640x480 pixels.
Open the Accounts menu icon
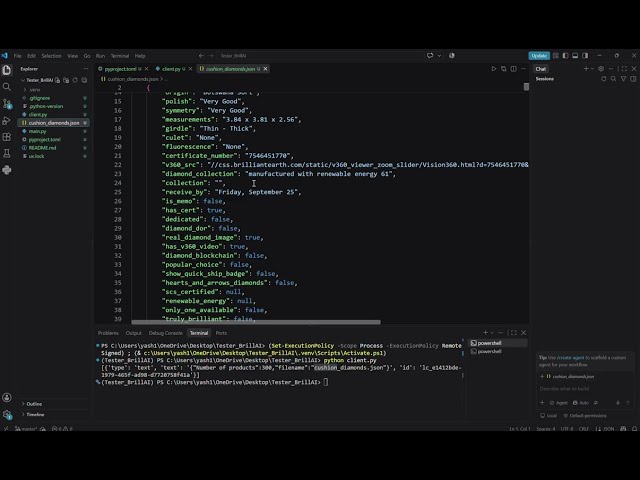tap(7, 398)
